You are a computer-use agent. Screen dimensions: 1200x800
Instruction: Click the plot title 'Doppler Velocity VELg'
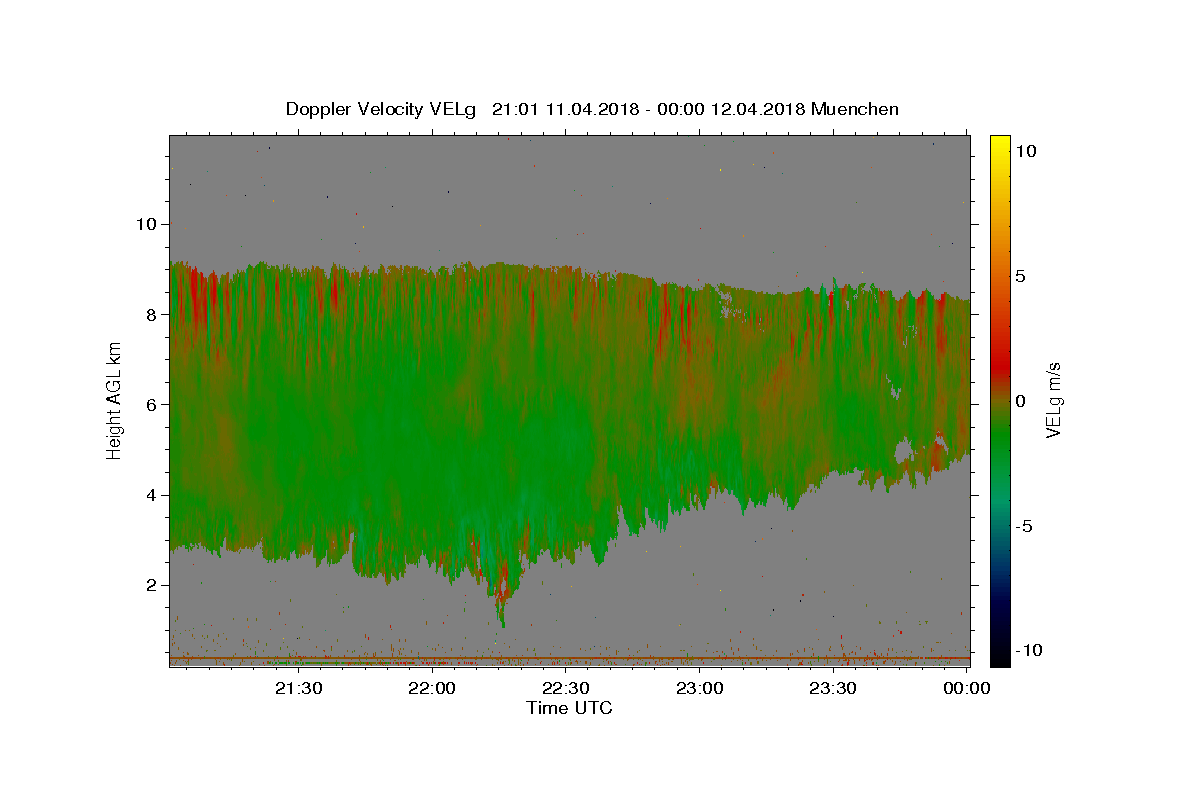pos(383,109)
